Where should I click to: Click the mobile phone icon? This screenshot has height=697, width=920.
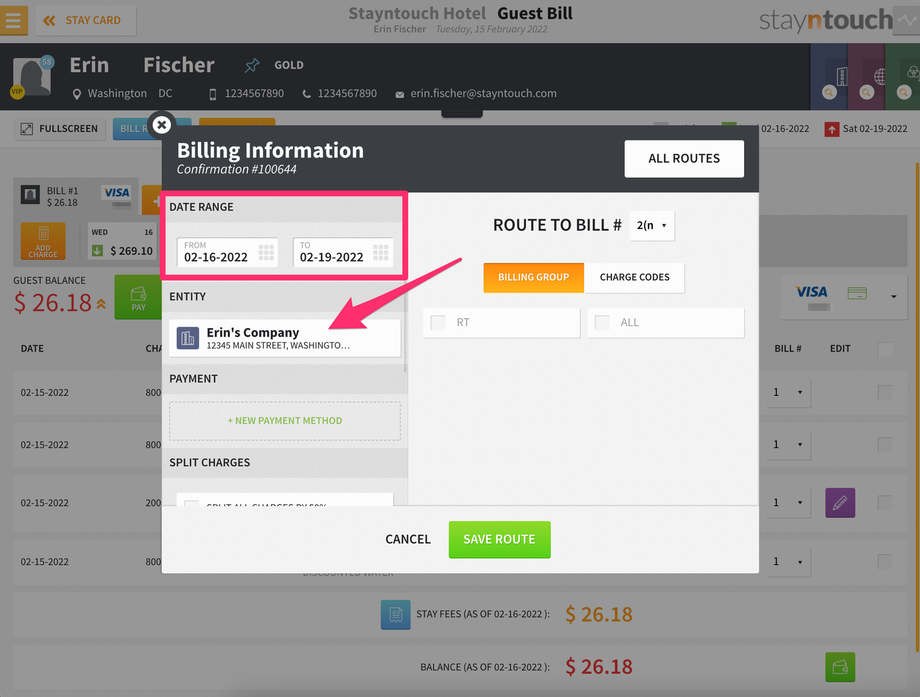pos(213,94)
